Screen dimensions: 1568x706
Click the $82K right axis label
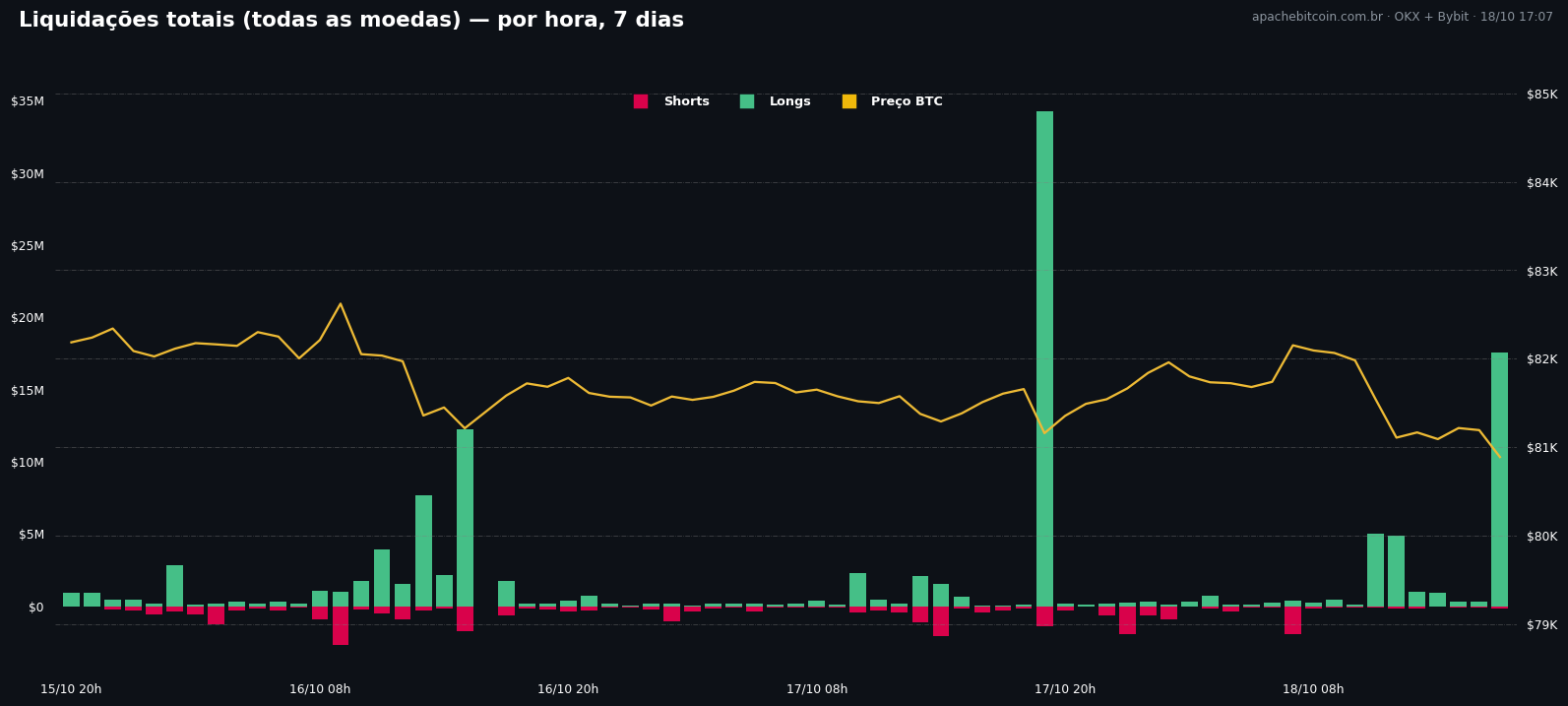click(x=1542, y=359)
